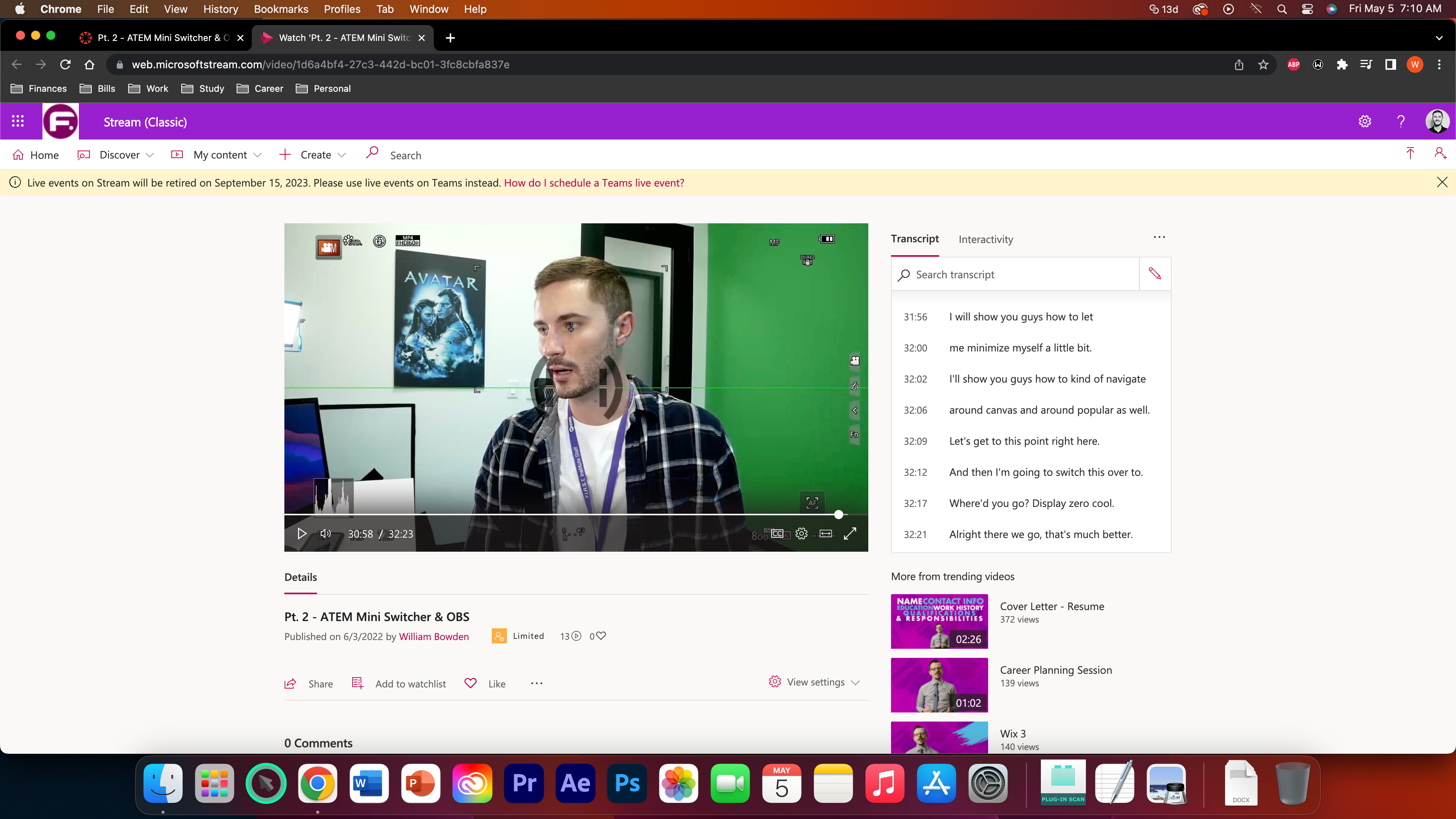Toggle Chrome side panel
Image resolution: width=1456 pixels, height=819 pixels.
pos(1390,64)
